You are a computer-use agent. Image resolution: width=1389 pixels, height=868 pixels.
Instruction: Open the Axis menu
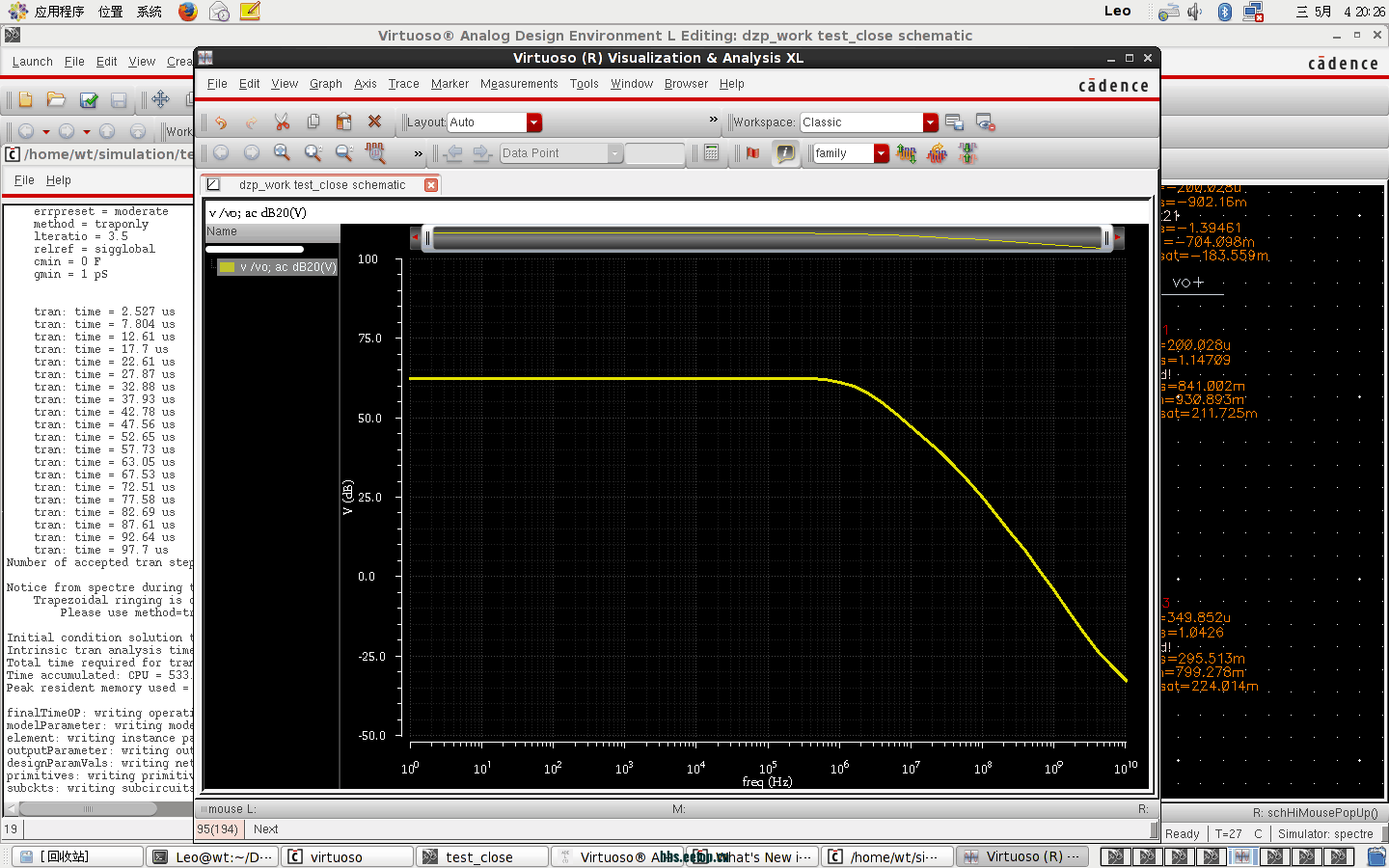pyautogui.click(x=365, y=84)
